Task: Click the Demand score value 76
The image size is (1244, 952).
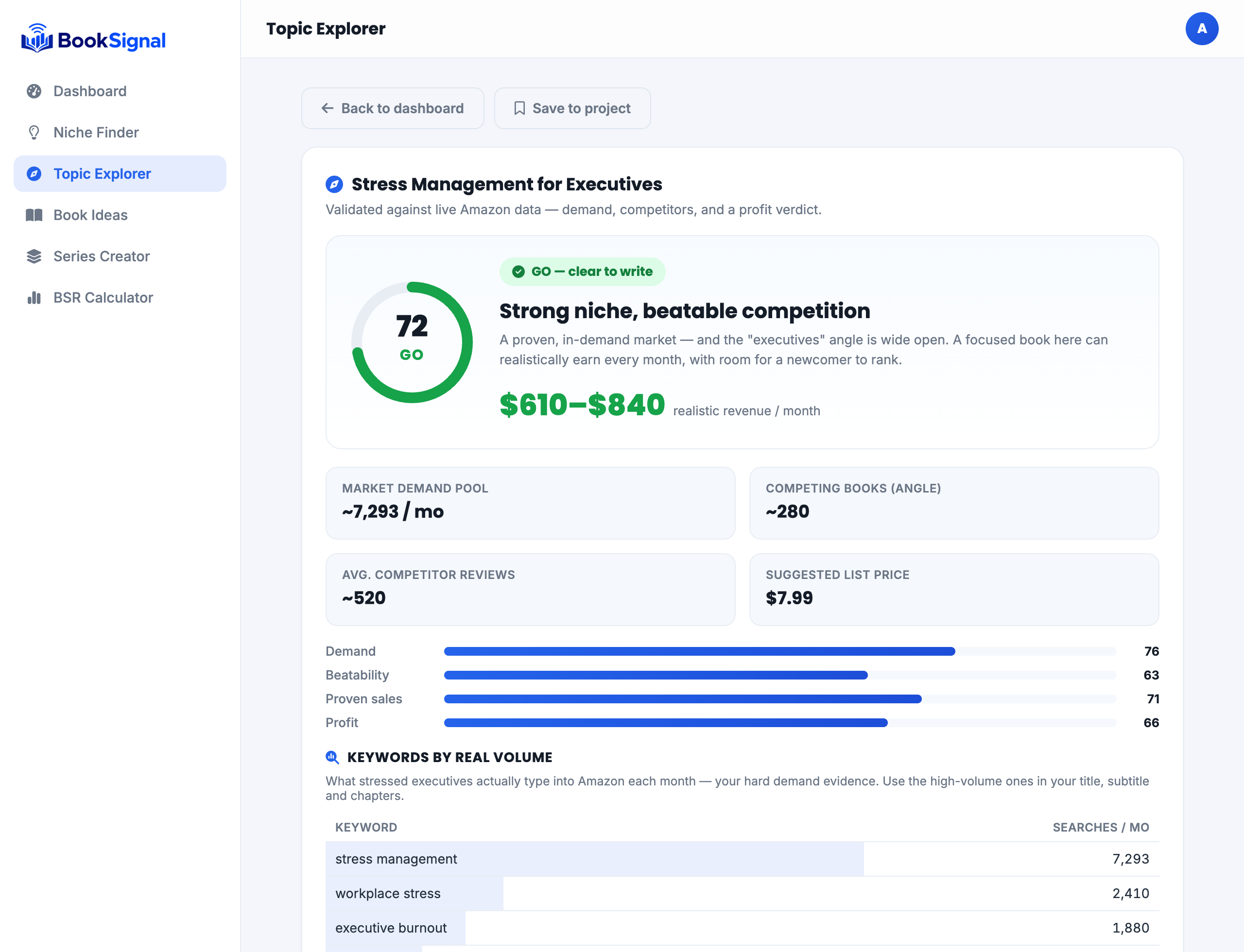Action: [x=1151, y=652]
